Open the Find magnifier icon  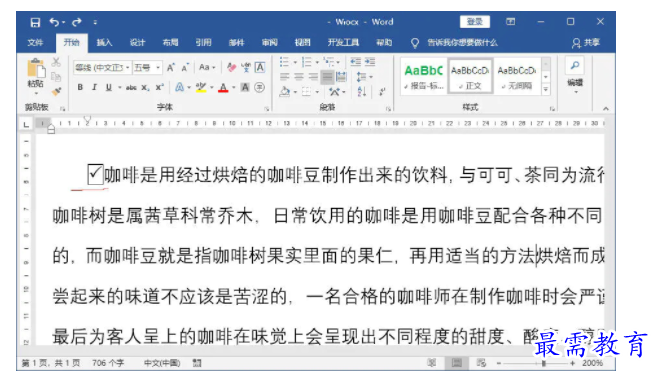575,66
